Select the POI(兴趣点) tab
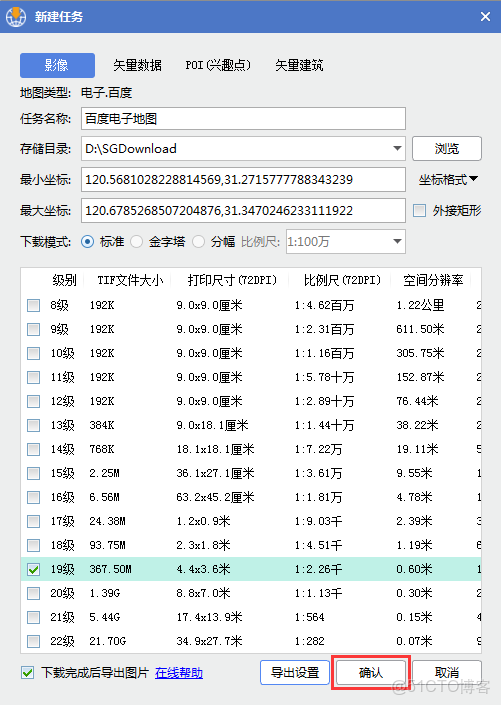The image size is (501, 705). [218, 65]
